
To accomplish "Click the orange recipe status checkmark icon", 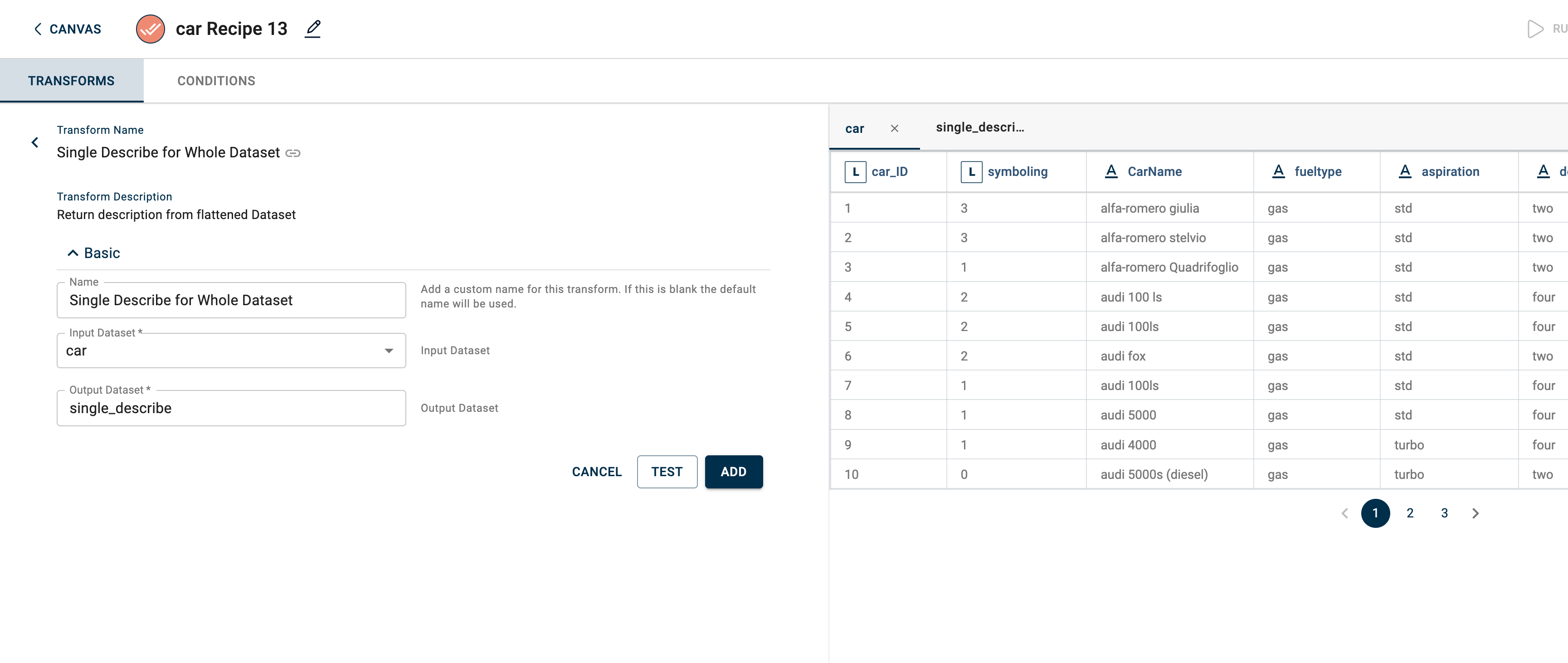I will coord(150,29).
